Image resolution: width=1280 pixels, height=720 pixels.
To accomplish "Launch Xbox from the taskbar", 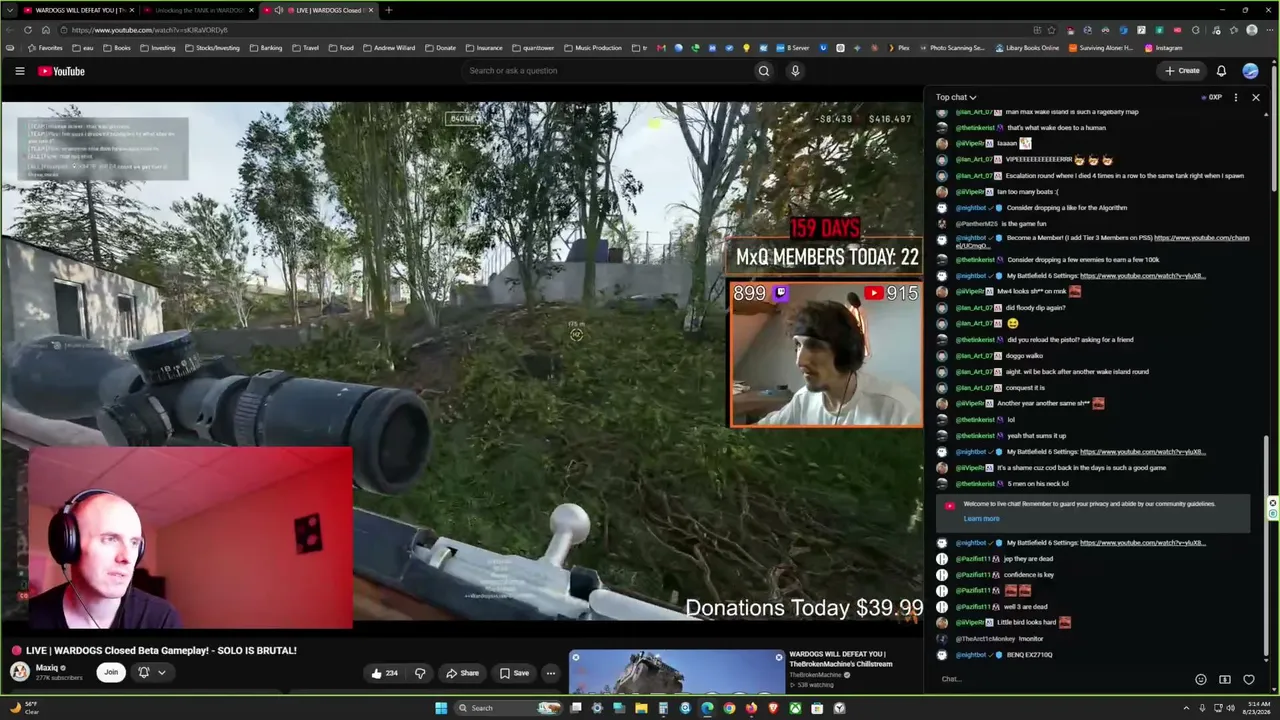I will pos(795,708).
